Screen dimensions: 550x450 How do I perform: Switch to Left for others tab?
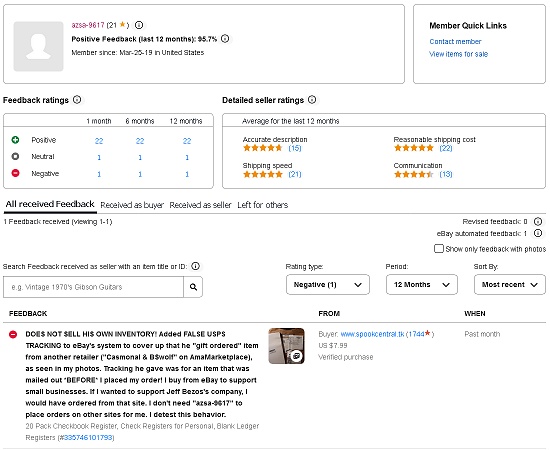click(x=263, y=205)
